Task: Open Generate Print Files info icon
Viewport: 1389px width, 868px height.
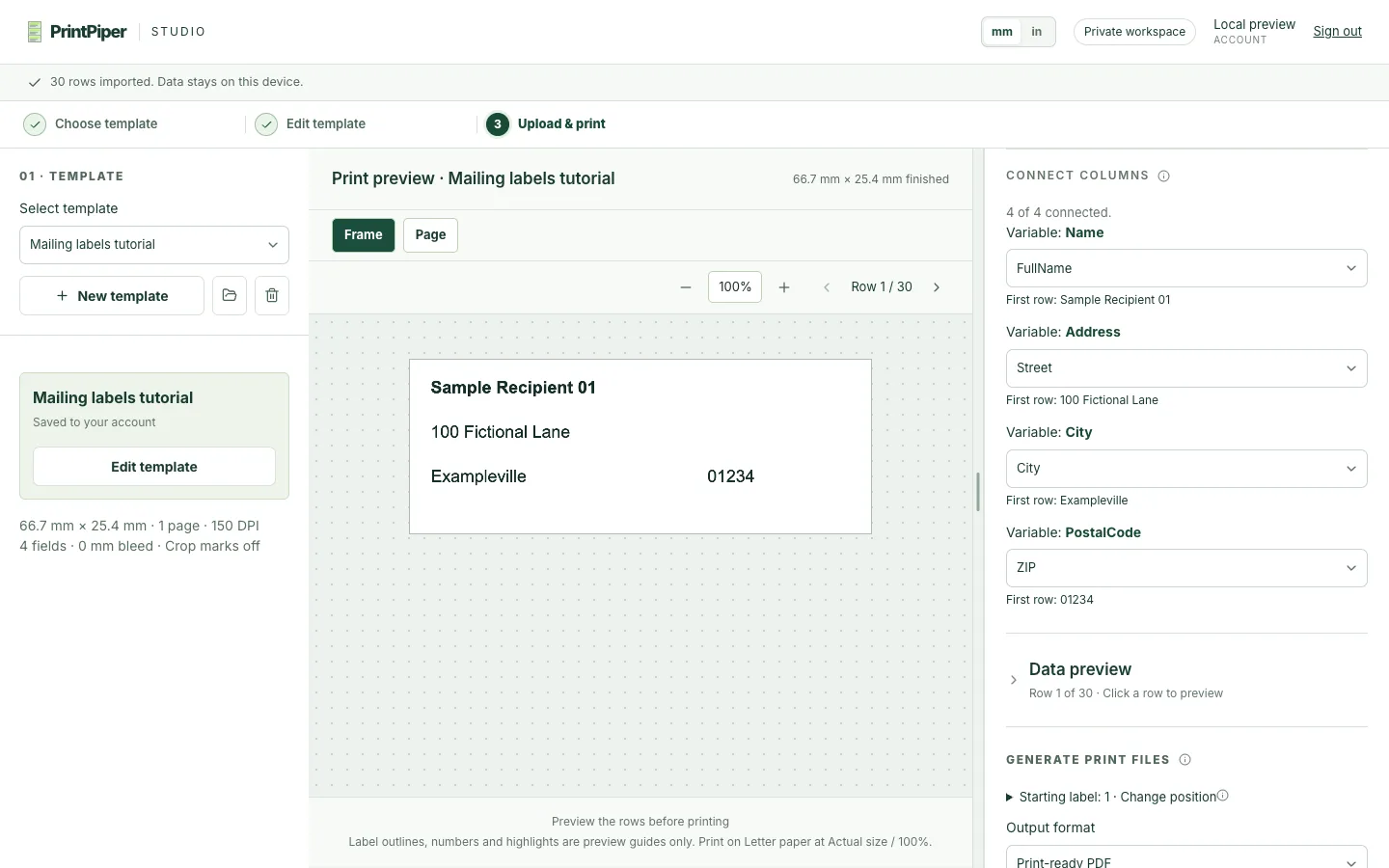Action: click(x=1185, y=760)
